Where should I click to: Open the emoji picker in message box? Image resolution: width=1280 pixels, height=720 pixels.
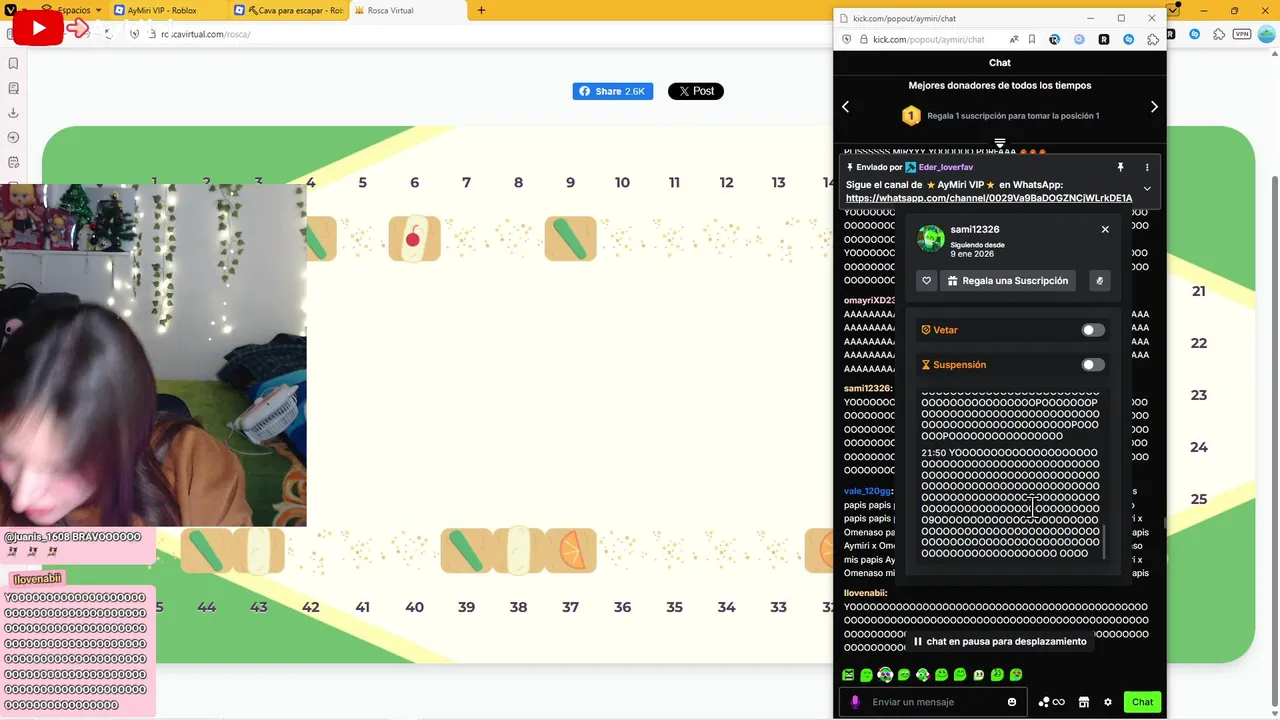1012,702
